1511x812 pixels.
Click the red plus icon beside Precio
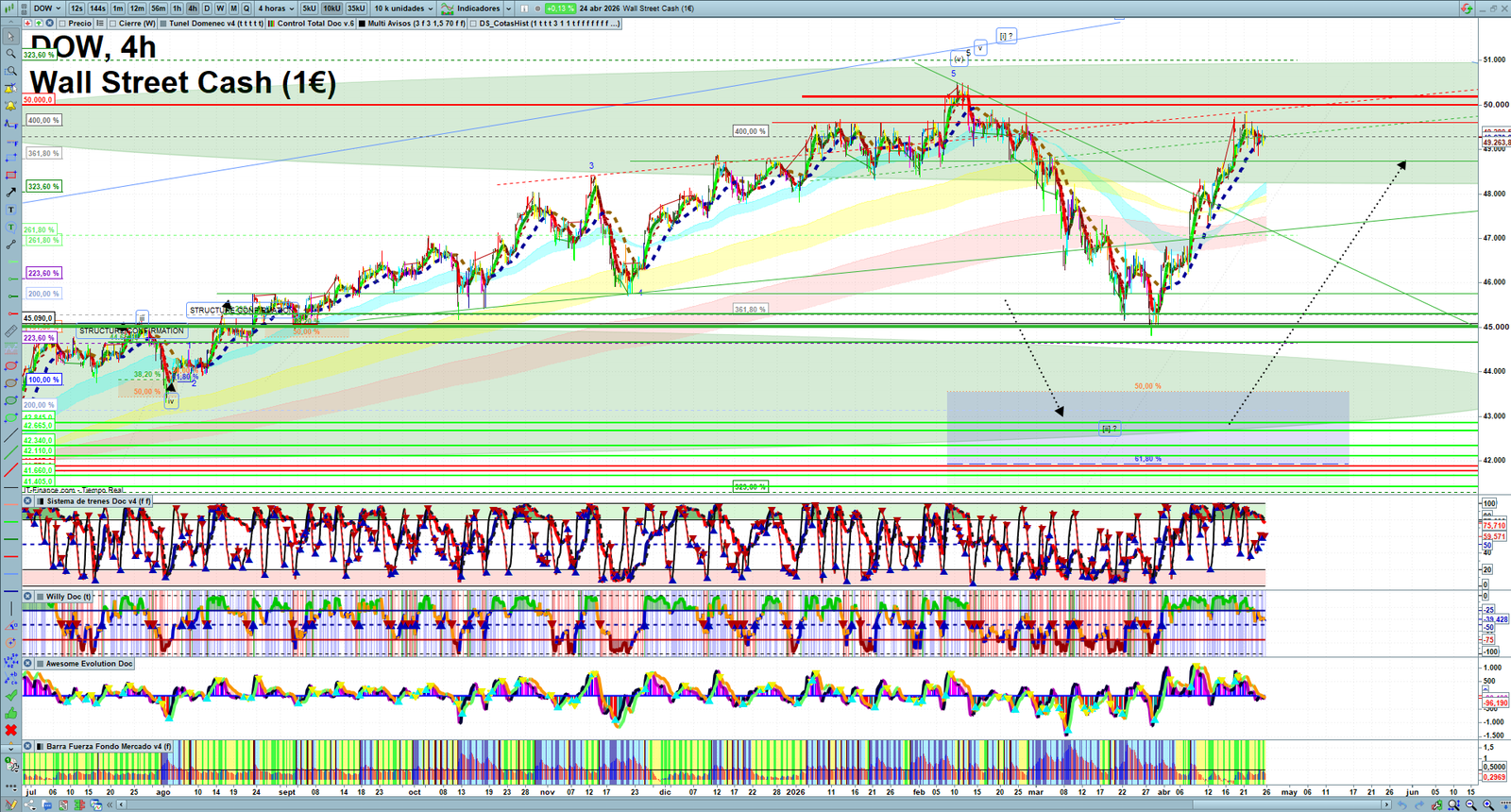pos(27,24)
